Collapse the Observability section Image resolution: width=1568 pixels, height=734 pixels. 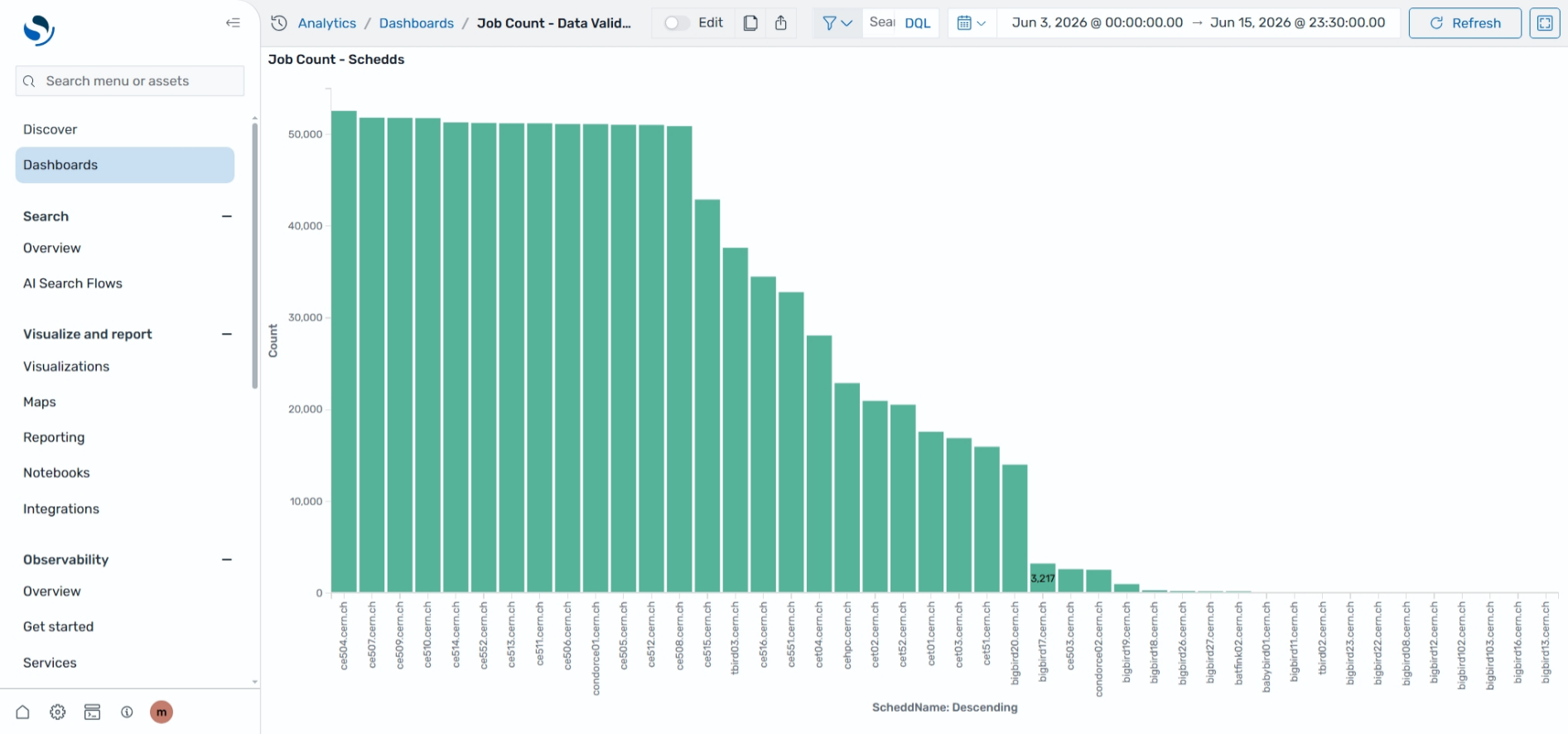[x=227, y=559]
